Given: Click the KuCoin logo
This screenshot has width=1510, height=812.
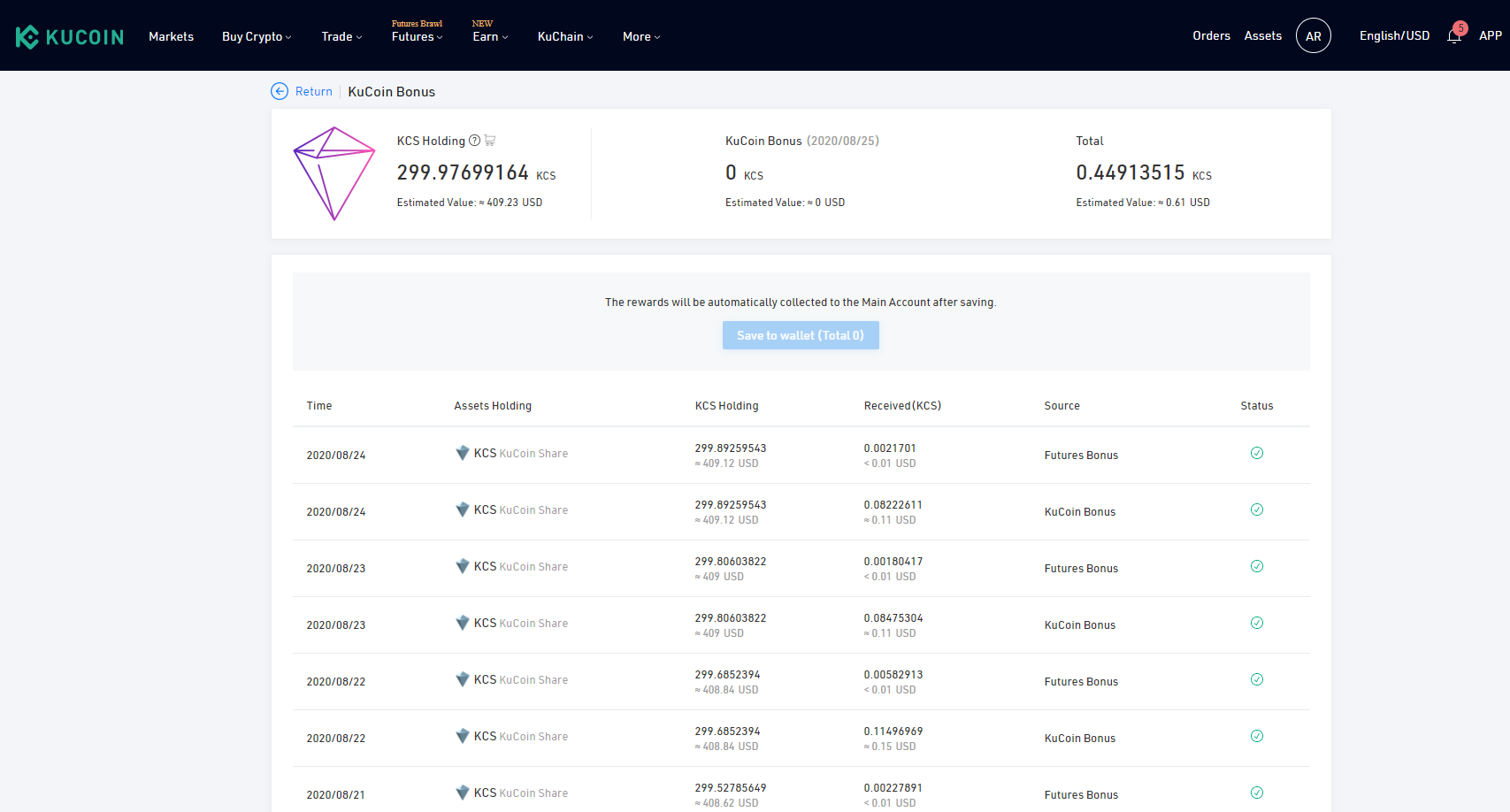Looking at the screenshot, I should coord(70,36).
